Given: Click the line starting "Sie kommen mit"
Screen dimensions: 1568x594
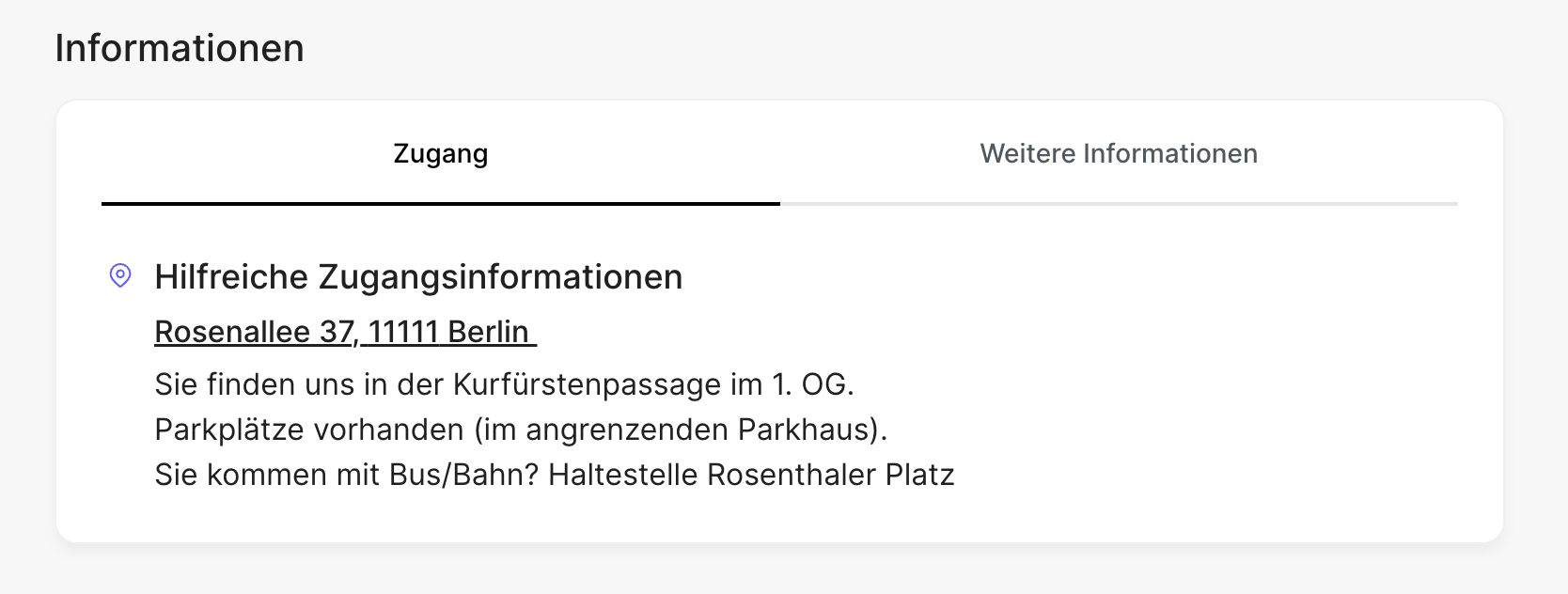Looking at the screenshot, I should click(x=554, y=475).
